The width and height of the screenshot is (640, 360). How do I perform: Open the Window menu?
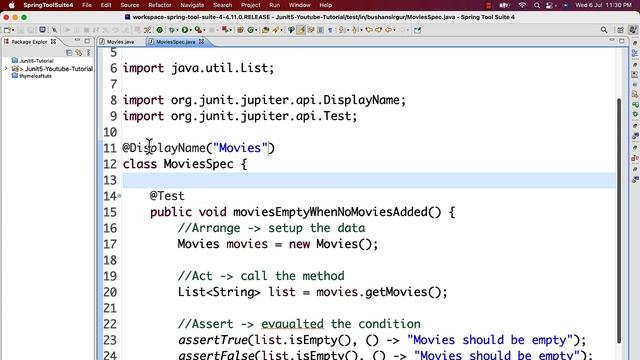click(300, 5)
